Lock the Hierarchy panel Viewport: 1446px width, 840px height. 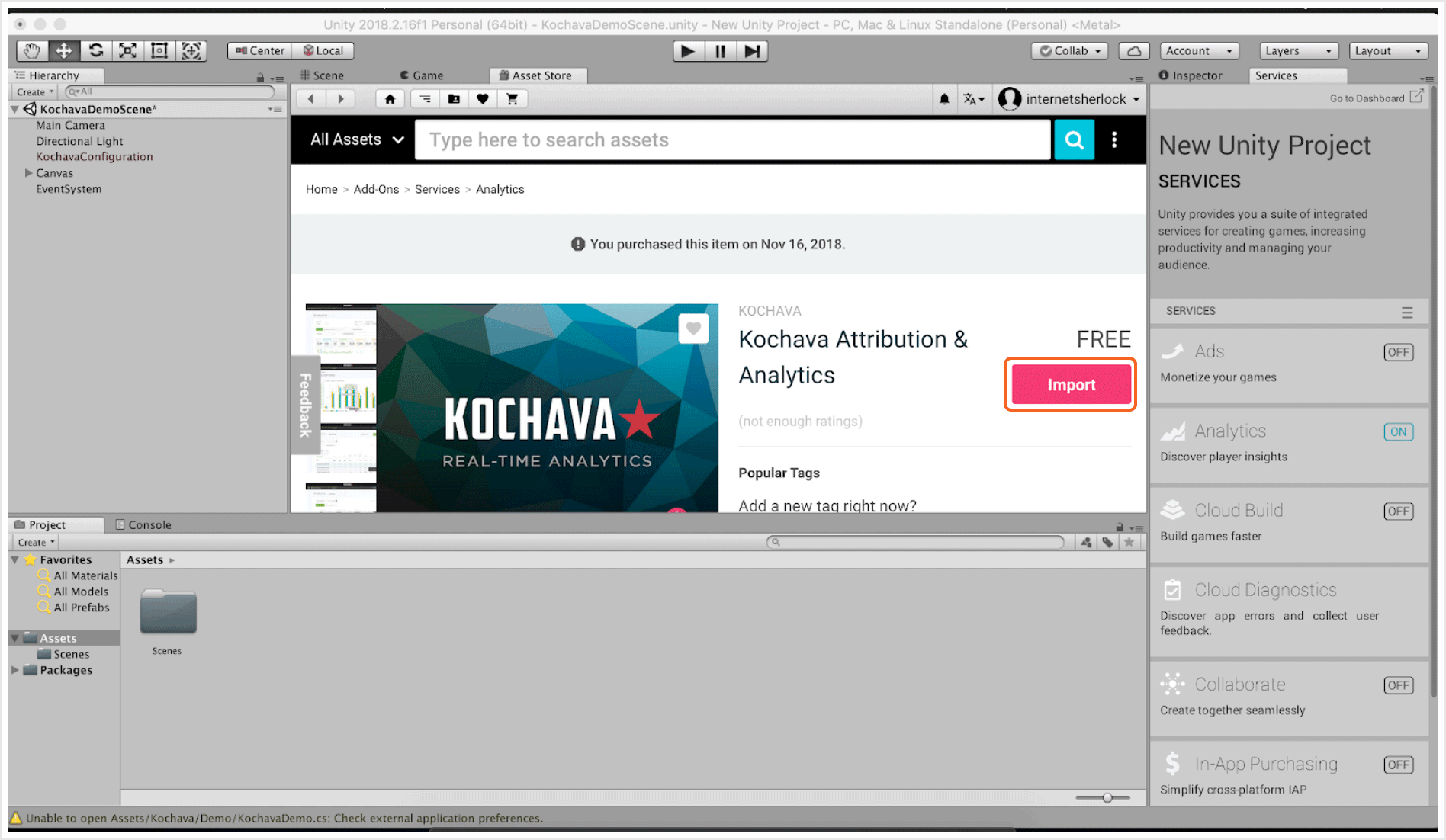point(260,78)
